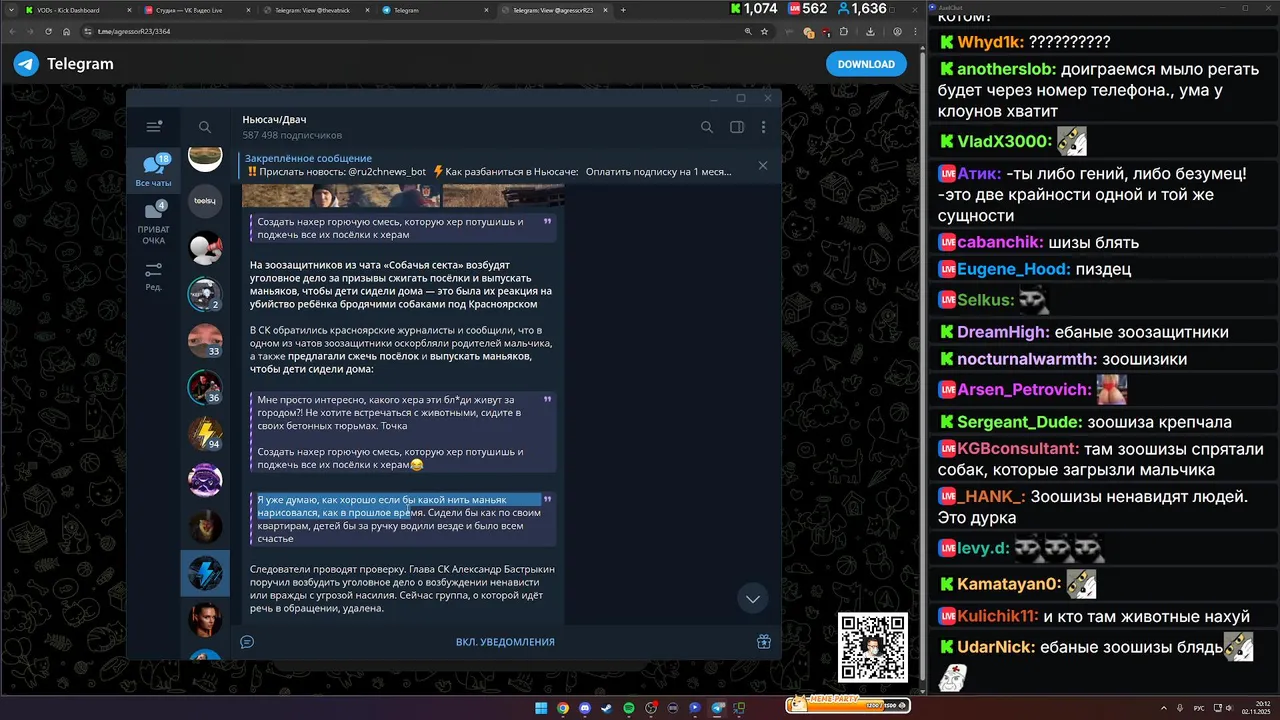The image size is (1280, 720).
Task: Open the Ред. folder editor
Action: [154, 276]
